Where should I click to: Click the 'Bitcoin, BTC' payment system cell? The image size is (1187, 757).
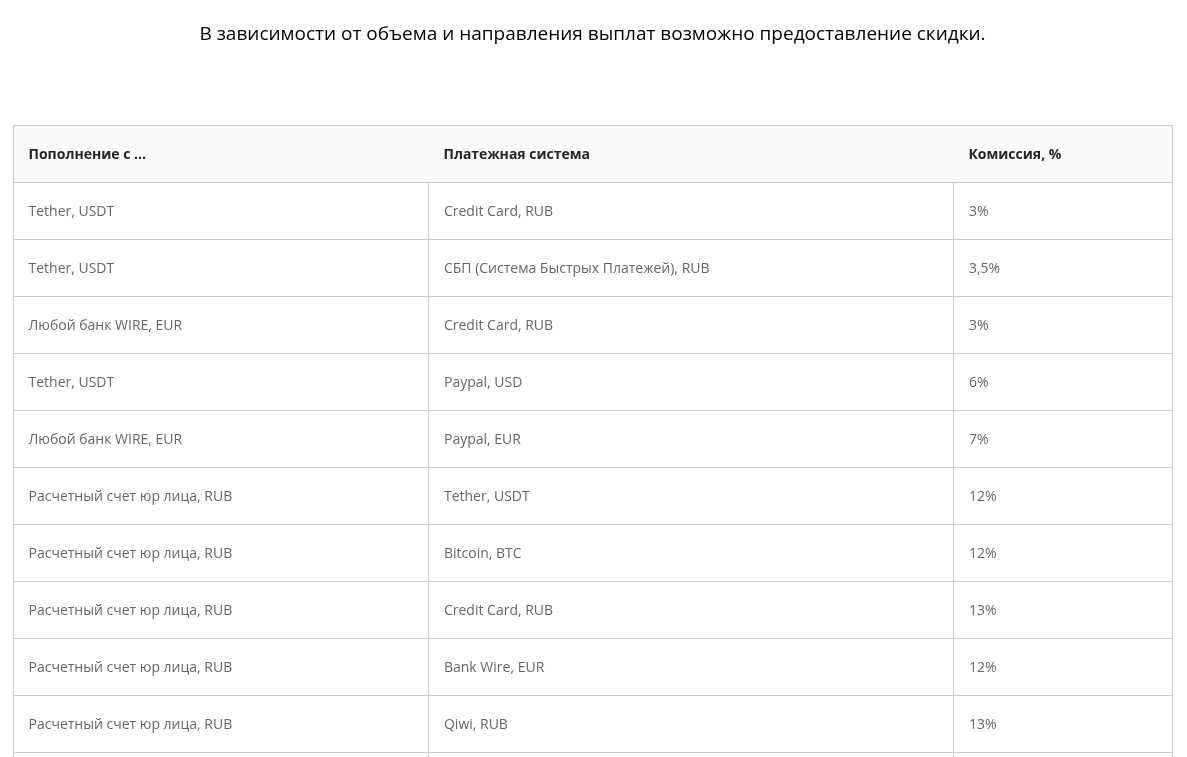click(482, 553)
